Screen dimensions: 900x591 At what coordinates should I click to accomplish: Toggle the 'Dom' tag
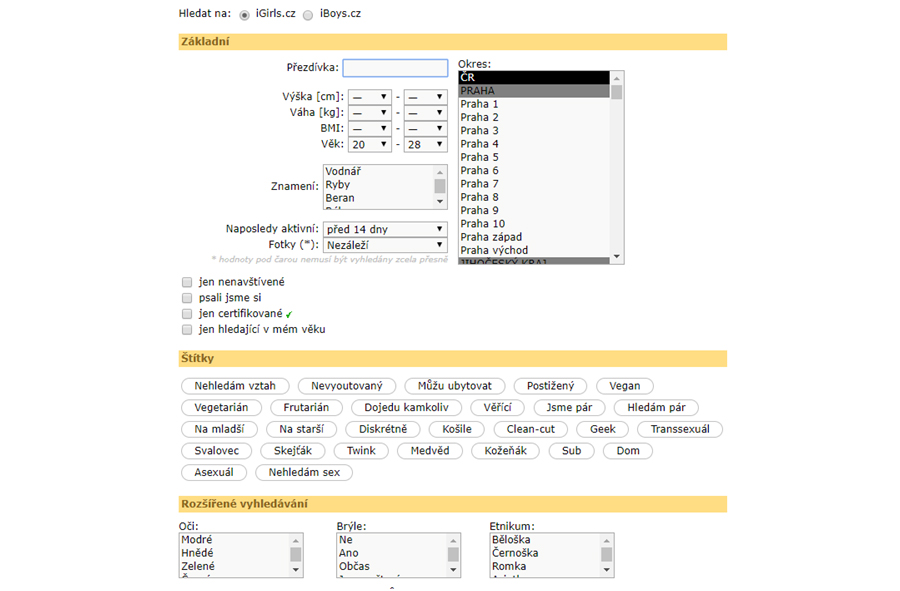628,451
